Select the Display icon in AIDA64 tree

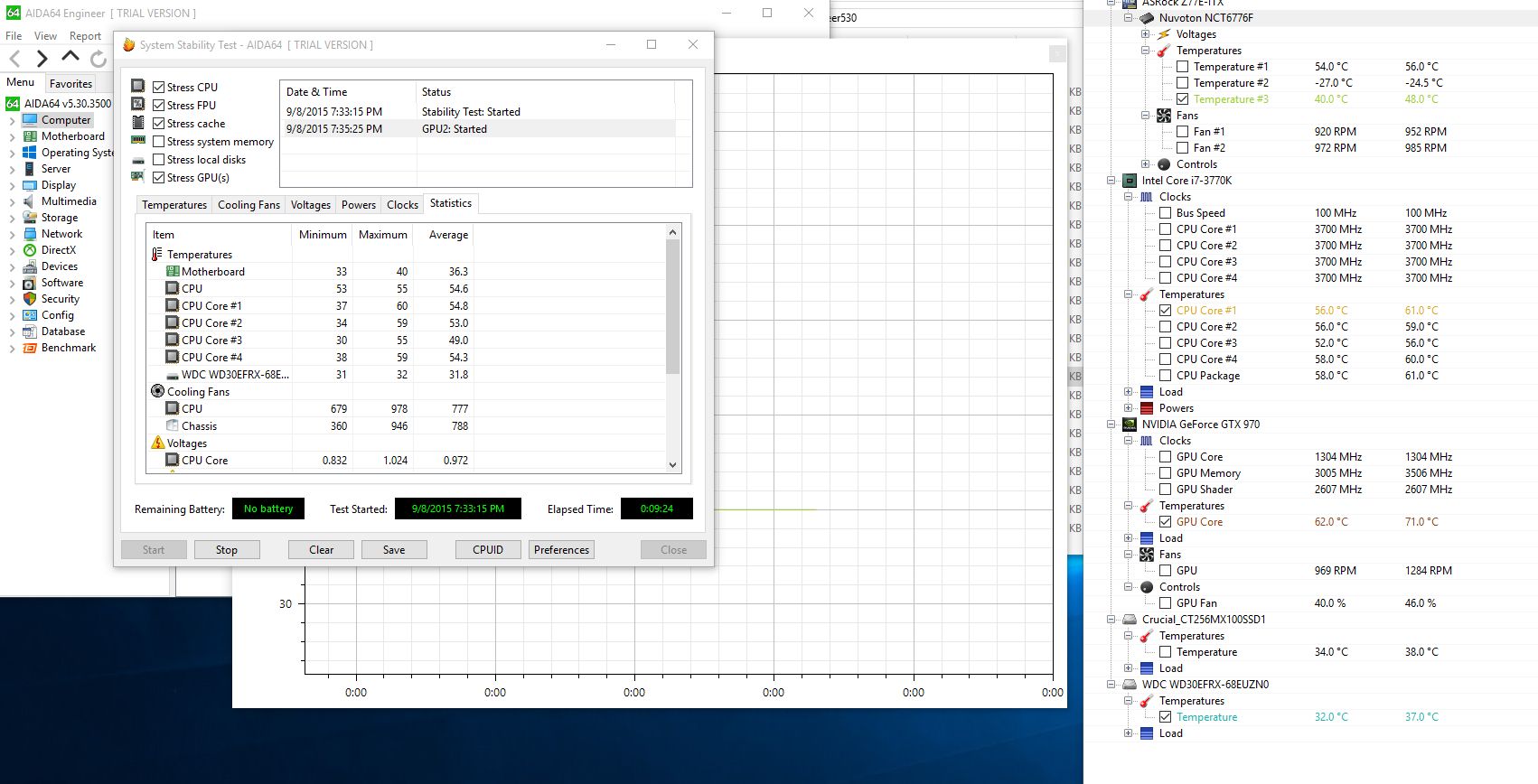(x=30, y=185)
